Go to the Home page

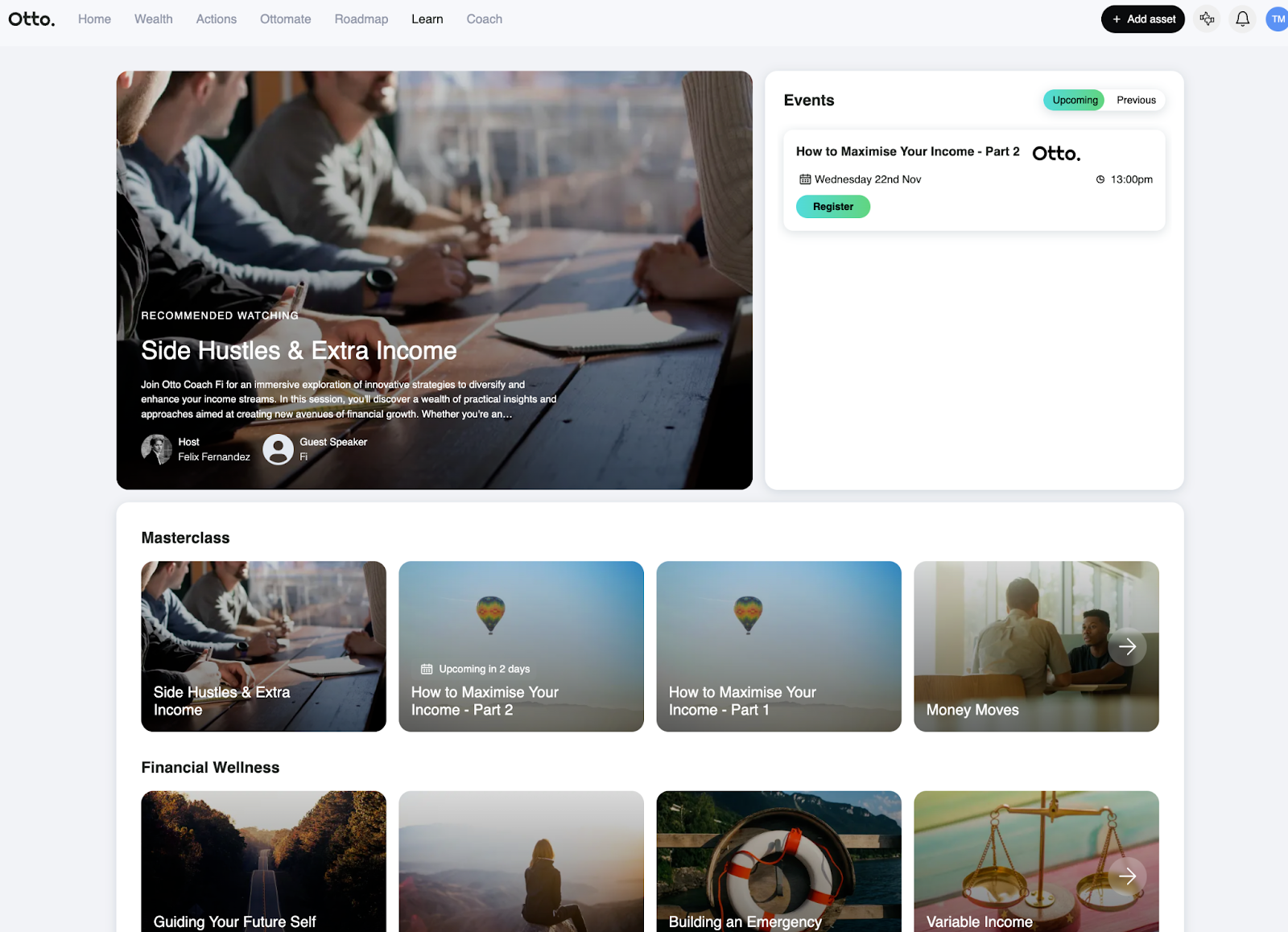(94, 19)
